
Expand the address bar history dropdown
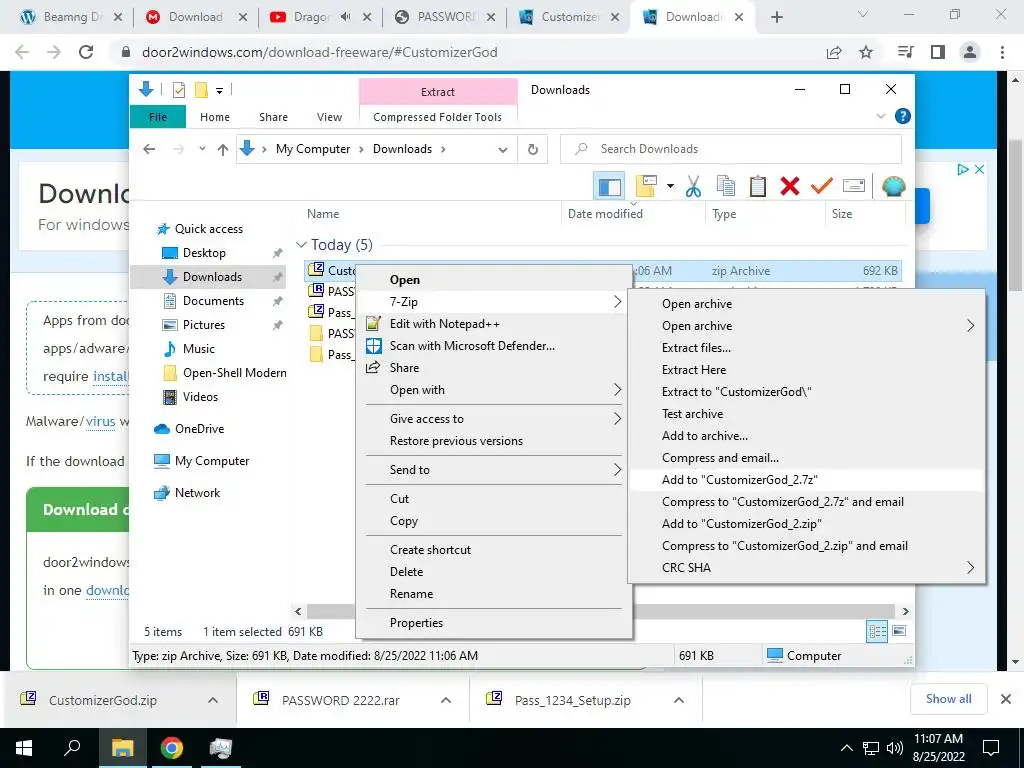[502, 150]
